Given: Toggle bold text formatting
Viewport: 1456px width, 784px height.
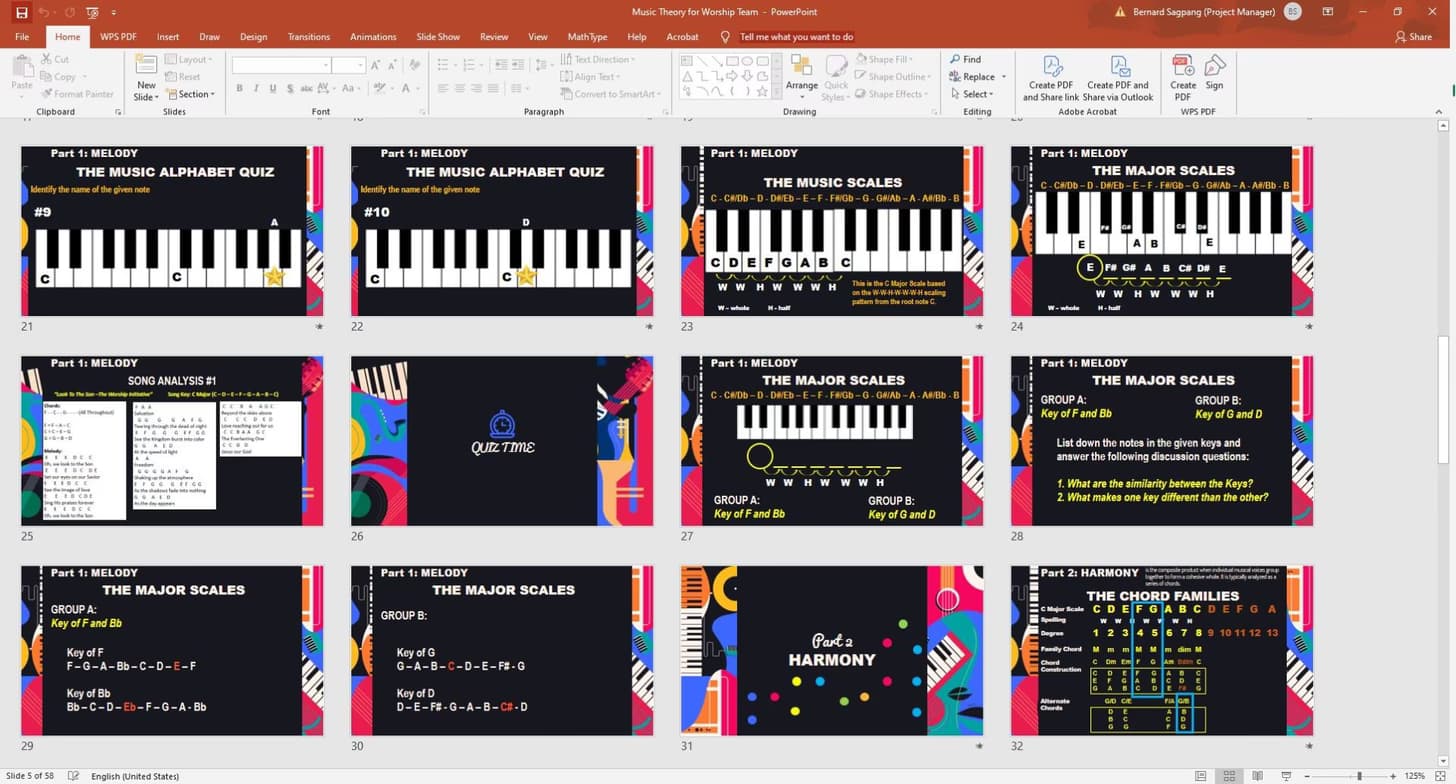Looking at the screenshot, I should 239,88.
